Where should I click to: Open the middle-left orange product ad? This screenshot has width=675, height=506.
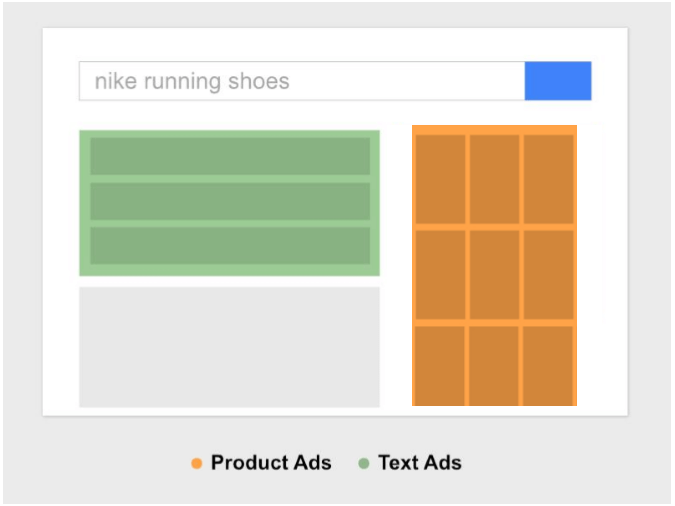[x=441, y=275]
